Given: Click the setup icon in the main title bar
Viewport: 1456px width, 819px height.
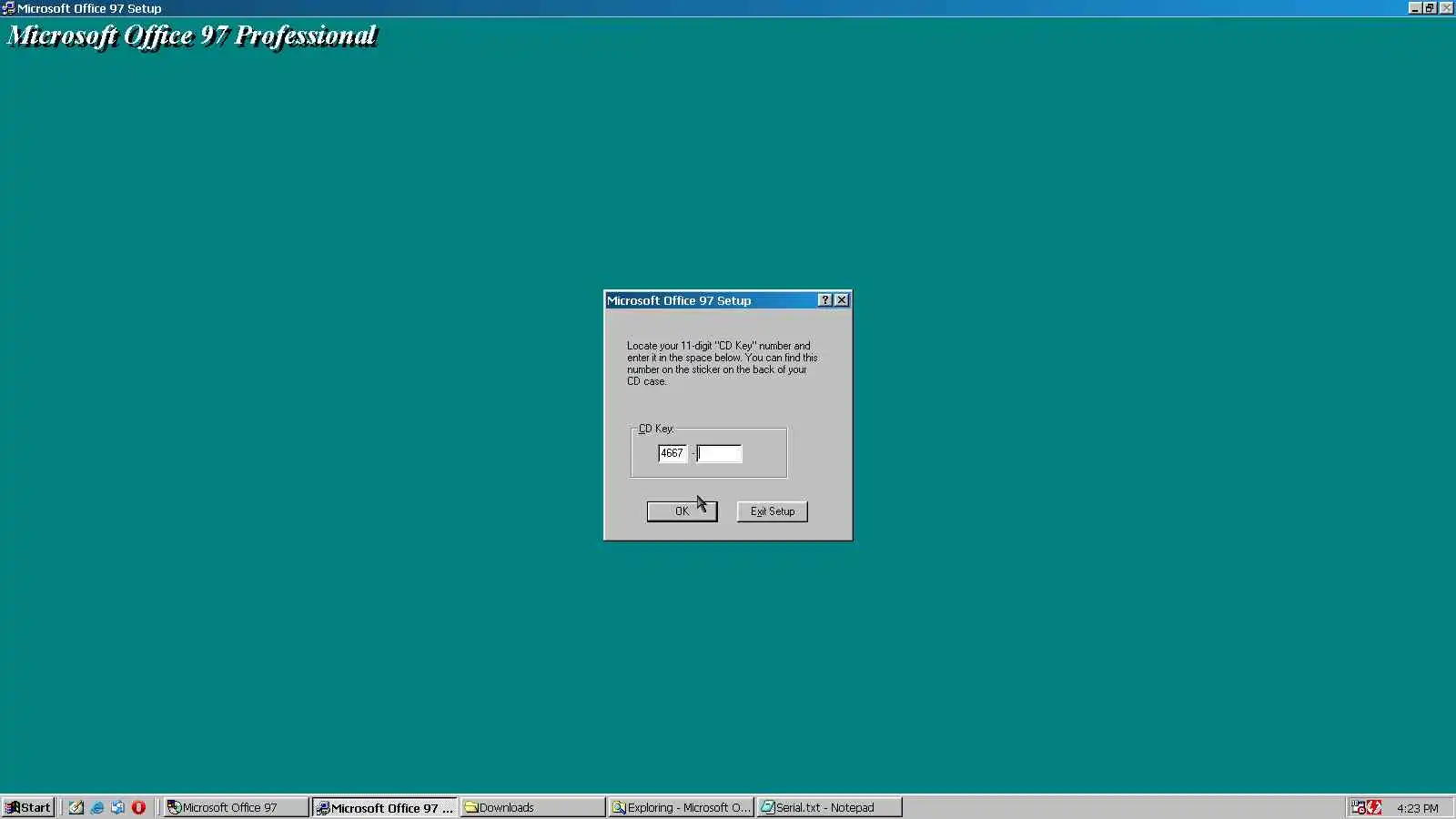Looking at the screenshot, I should pos(8,8).
